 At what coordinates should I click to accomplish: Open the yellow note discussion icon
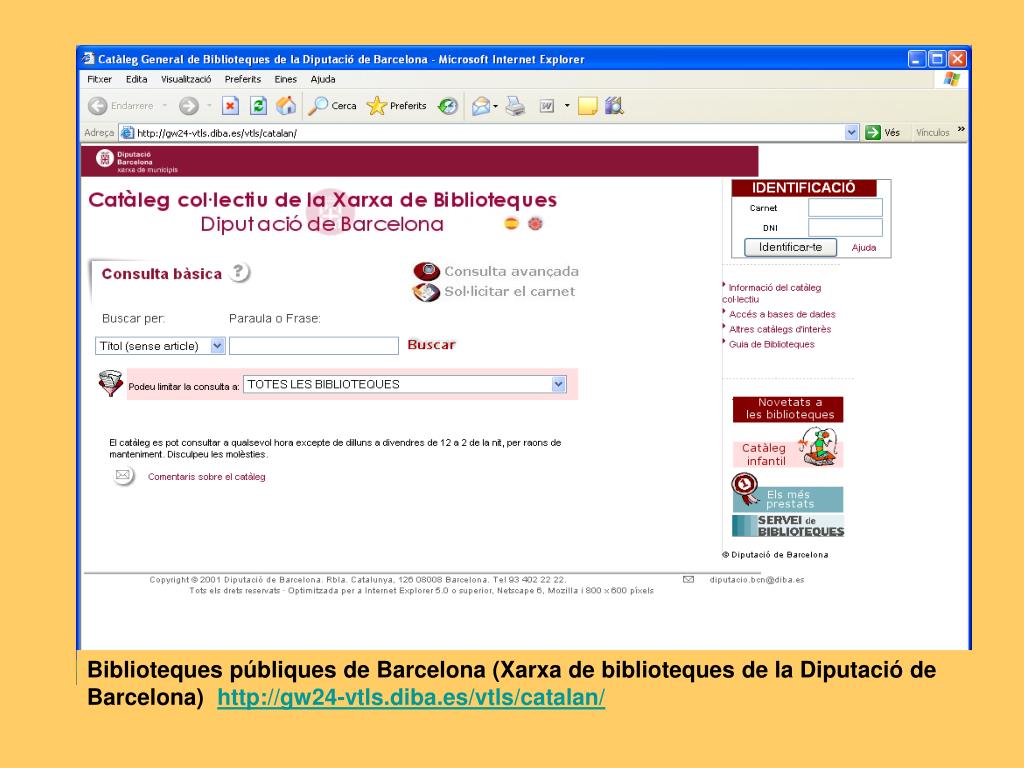pyautogui.click(x=587, y=106)
